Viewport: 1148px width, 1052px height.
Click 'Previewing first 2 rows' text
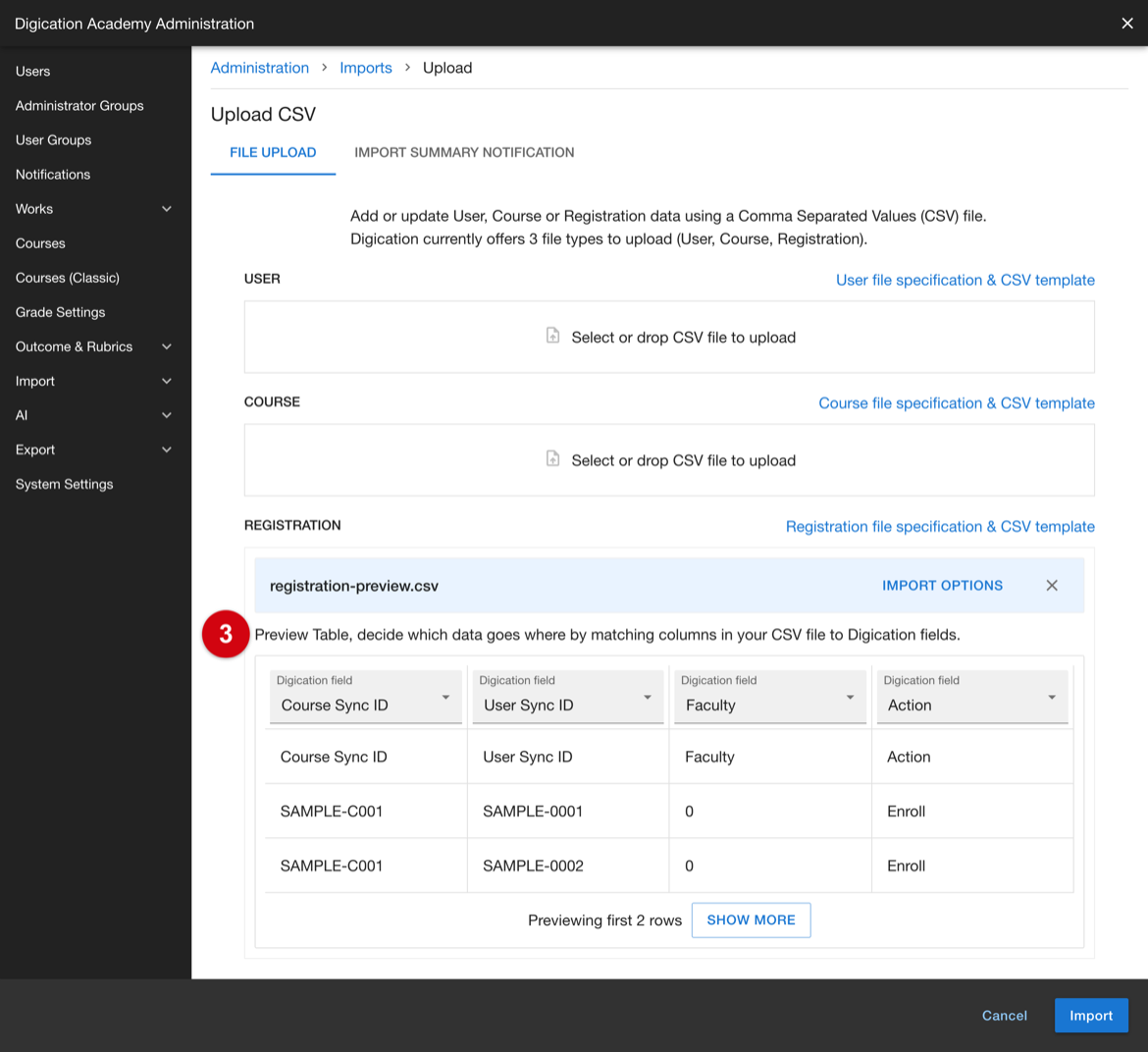tap(604, 920)
